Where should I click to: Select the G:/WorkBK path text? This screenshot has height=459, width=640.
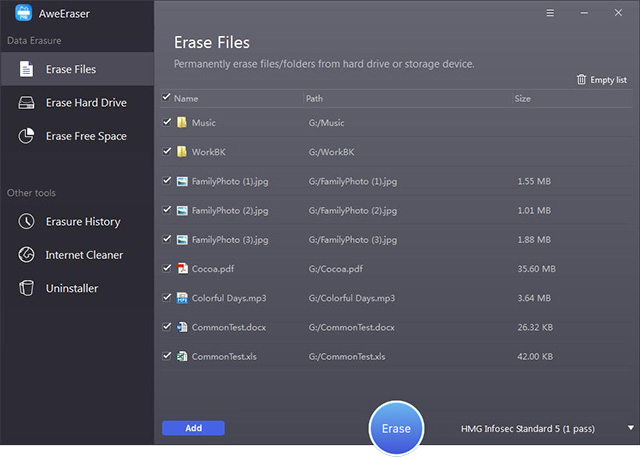point(331,152)
